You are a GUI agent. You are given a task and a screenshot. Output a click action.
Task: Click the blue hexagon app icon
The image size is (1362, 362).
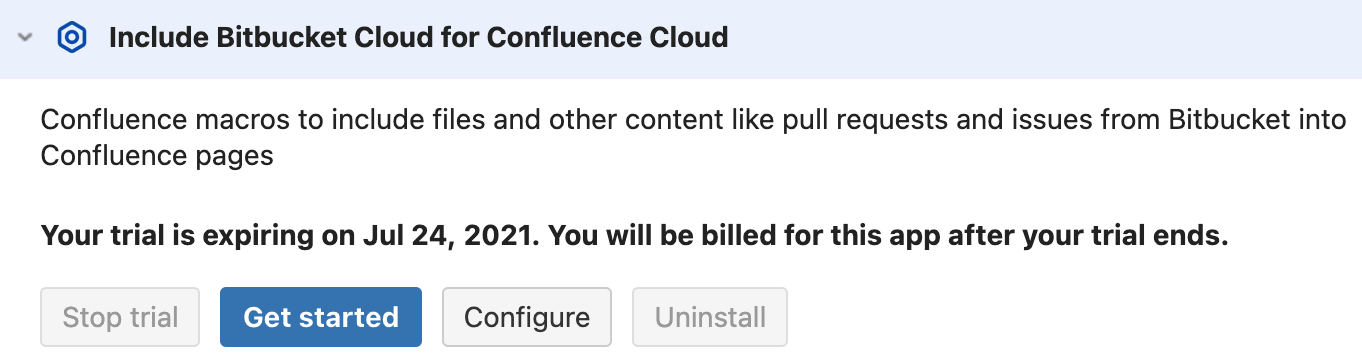[72, 38]
